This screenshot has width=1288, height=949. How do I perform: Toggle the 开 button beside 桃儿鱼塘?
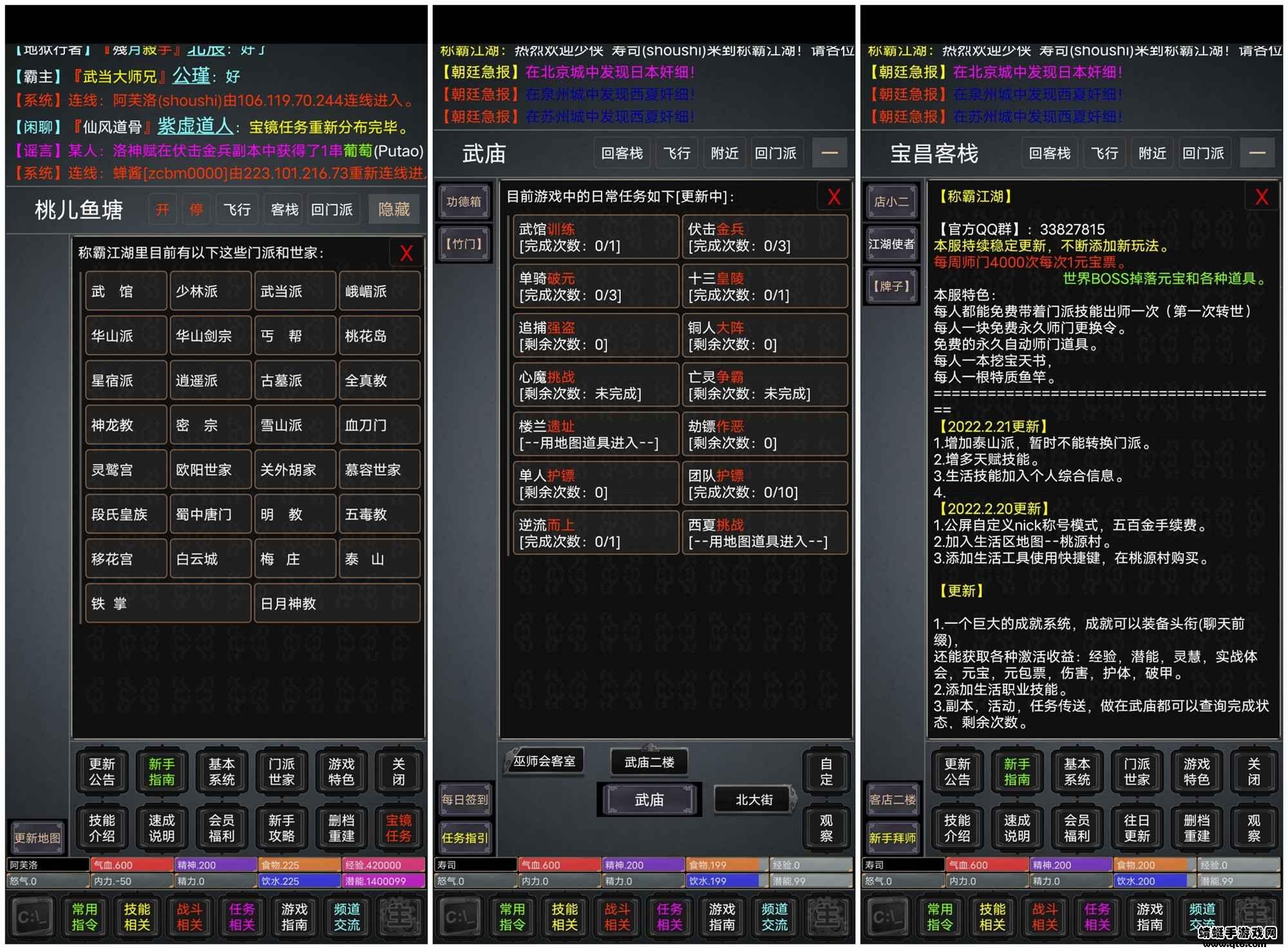tap(163, 210)
